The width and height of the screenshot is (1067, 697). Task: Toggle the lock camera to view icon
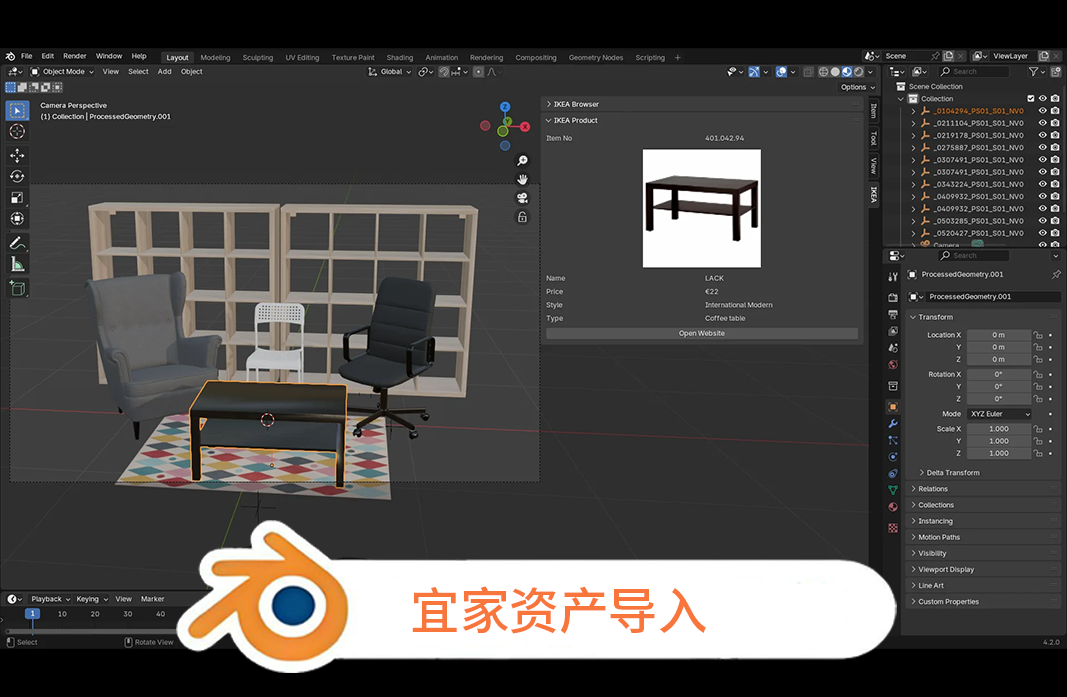point(522,218)
